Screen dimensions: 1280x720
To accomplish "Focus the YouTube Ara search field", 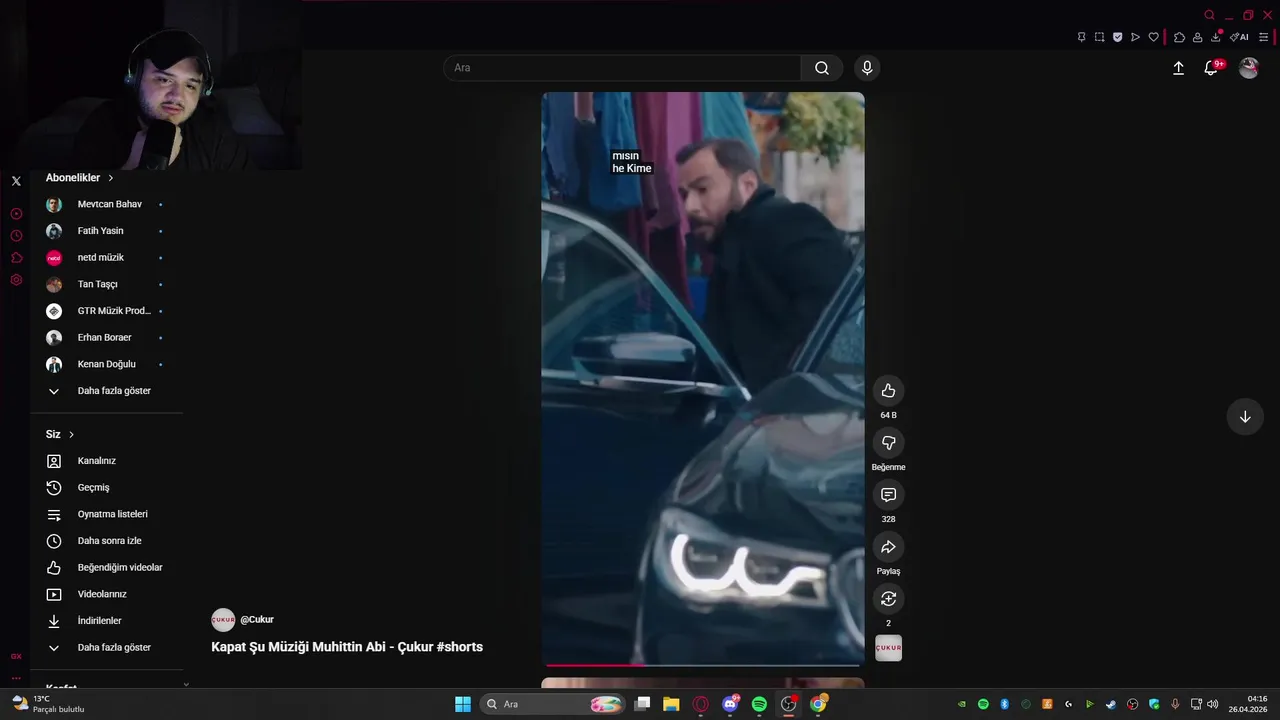I will 622,68.
